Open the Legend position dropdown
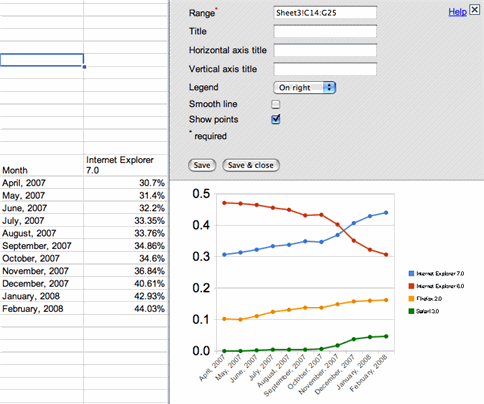The height and width of the screenshot is (404, 484). (x=305, y=88)
